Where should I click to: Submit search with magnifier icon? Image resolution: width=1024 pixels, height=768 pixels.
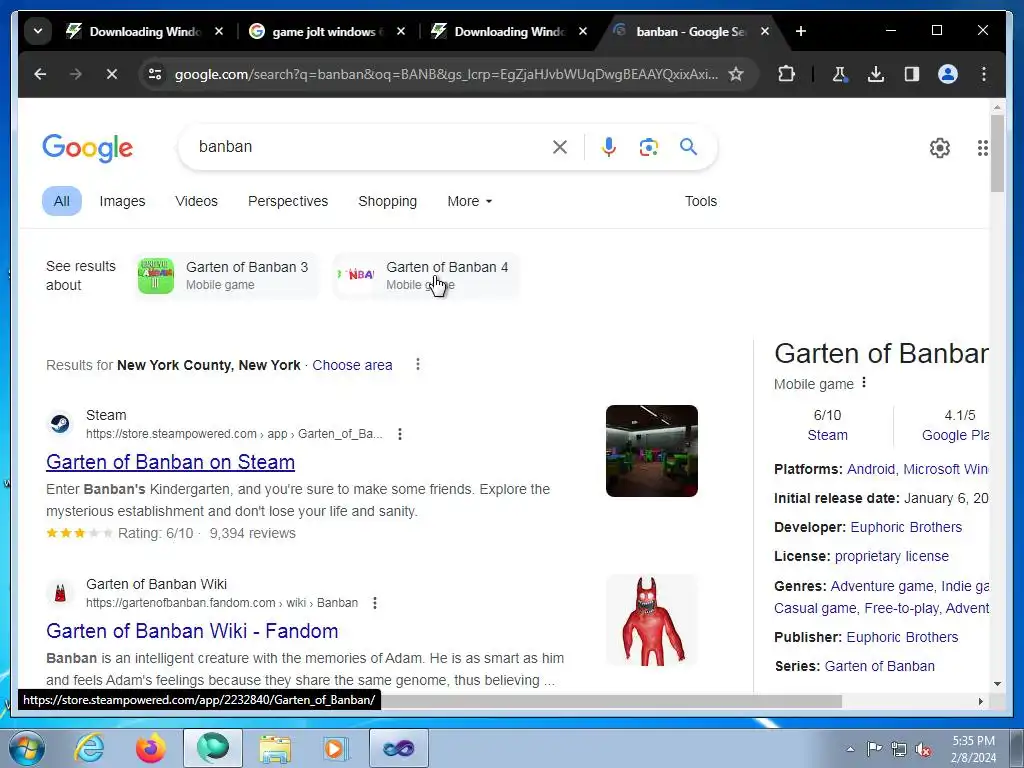(x=688, y=147)
